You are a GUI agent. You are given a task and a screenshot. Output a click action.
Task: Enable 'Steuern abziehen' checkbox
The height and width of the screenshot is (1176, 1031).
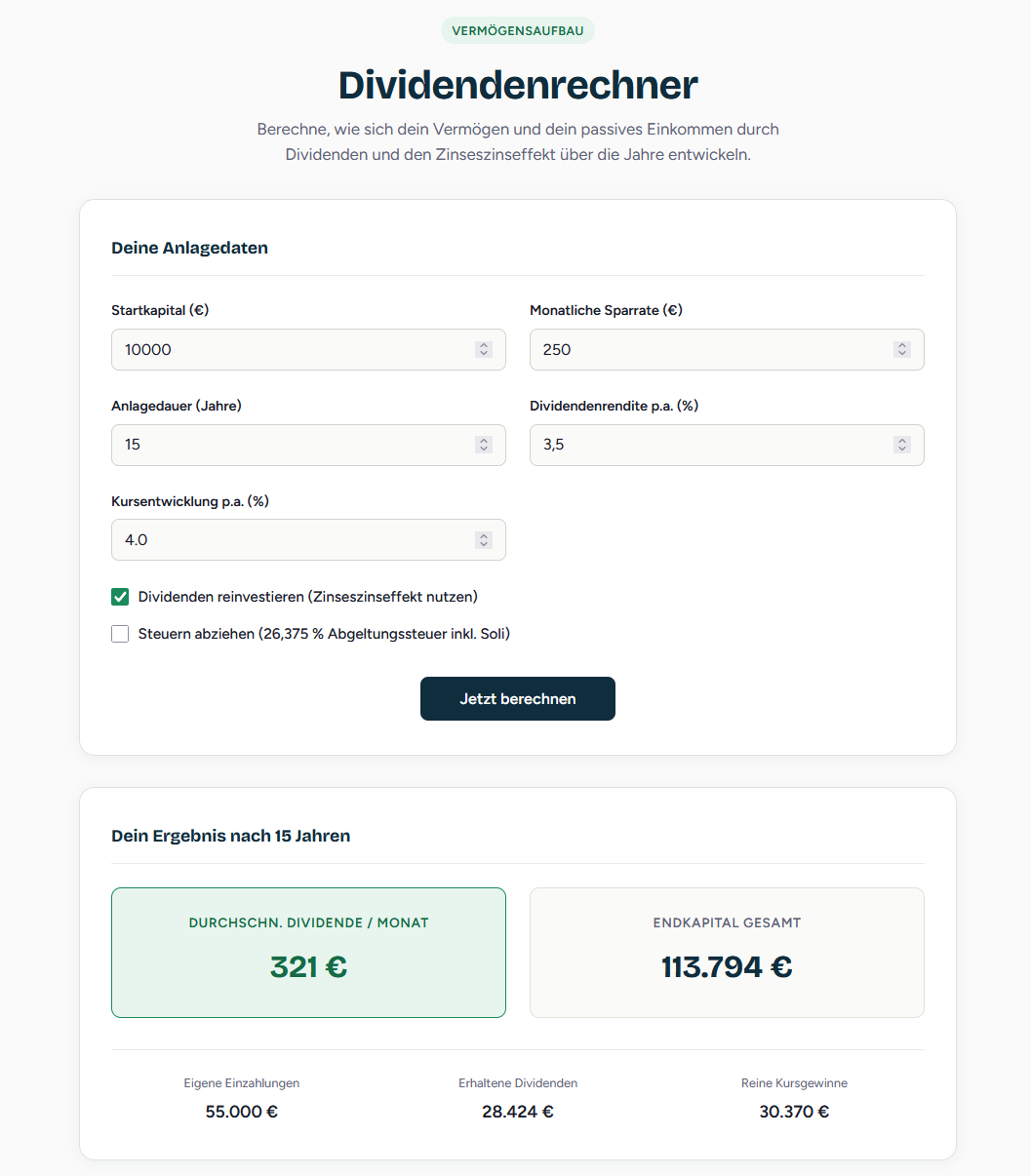(119, 633)
